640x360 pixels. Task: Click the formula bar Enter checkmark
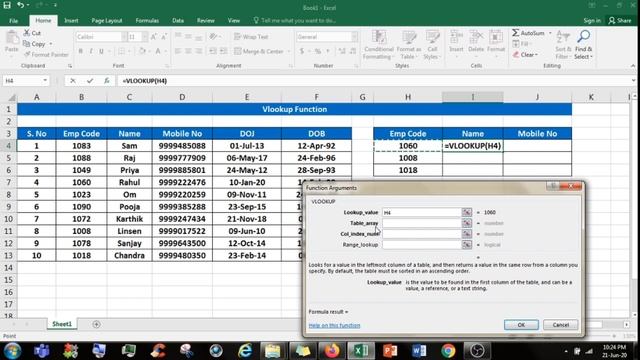pyautogui.click(x=90, y=81)
